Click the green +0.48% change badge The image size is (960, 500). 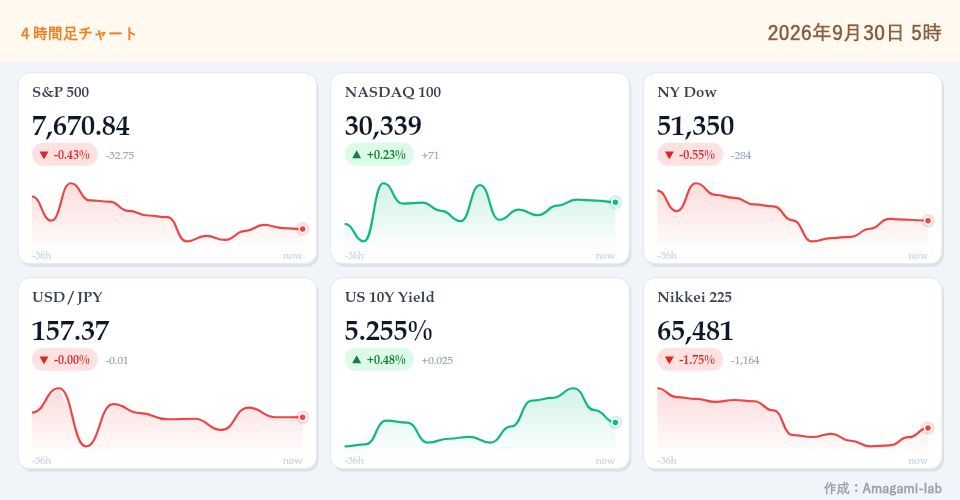tap(380, 360)
